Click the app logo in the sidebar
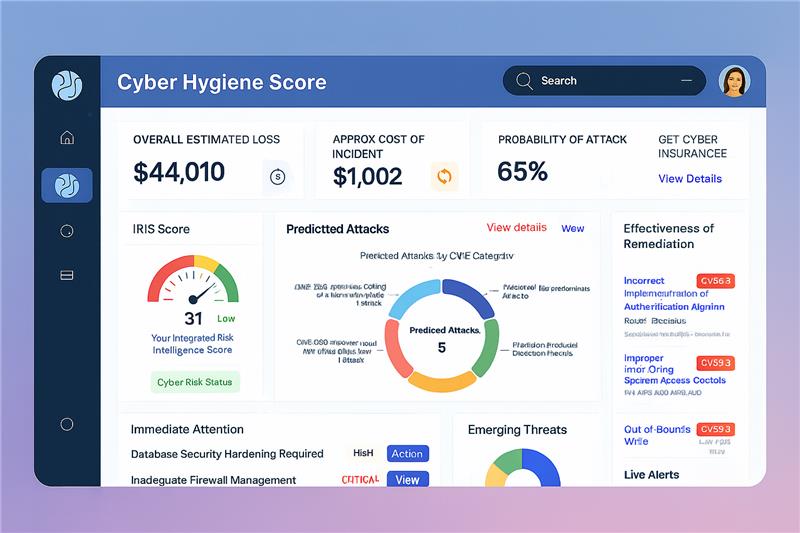The width and height of the screenshot is (800, 533). 67,86
